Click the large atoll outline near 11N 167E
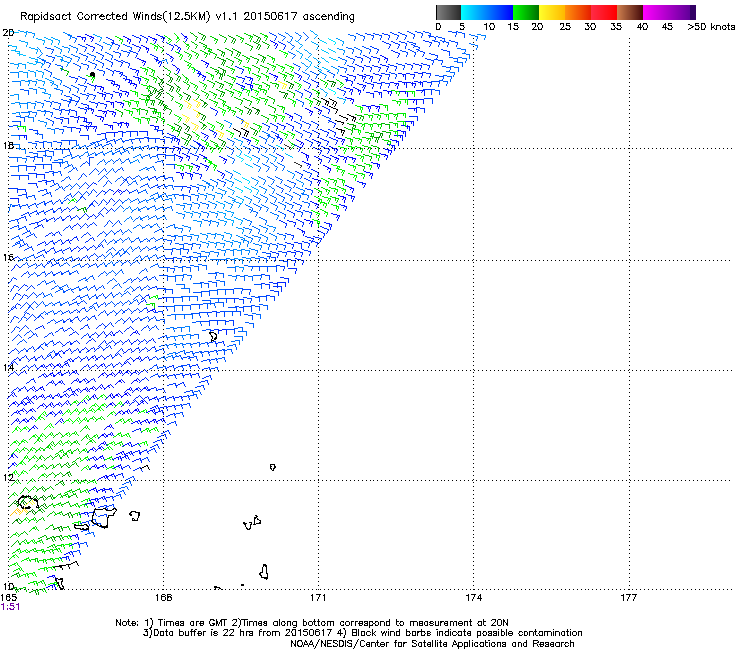 (104, 517)
